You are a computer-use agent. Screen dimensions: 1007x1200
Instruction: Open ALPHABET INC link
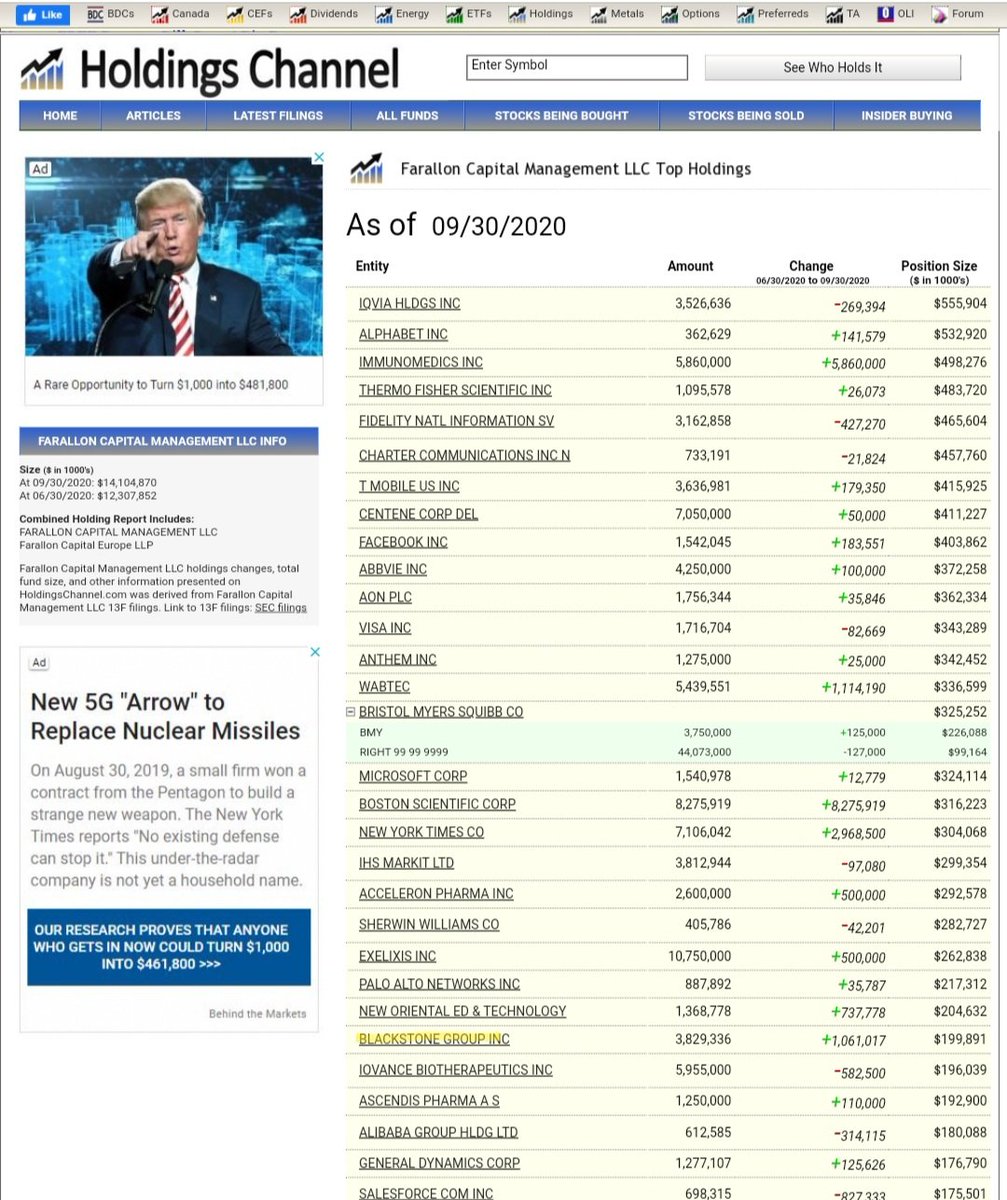coord(403,334)
